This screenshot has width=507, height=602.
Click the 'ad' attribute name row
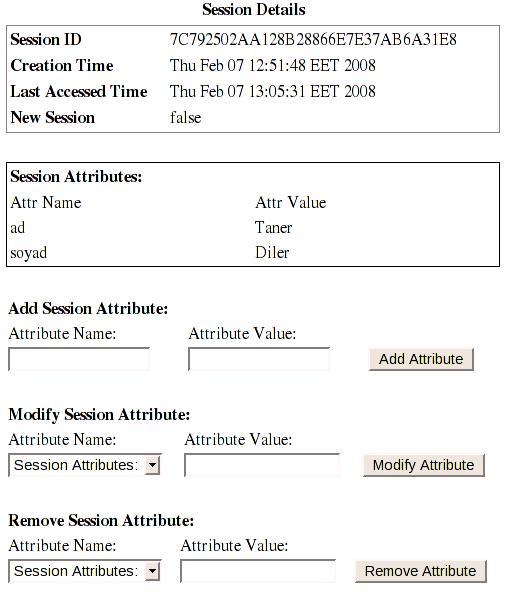click(18, 228)
